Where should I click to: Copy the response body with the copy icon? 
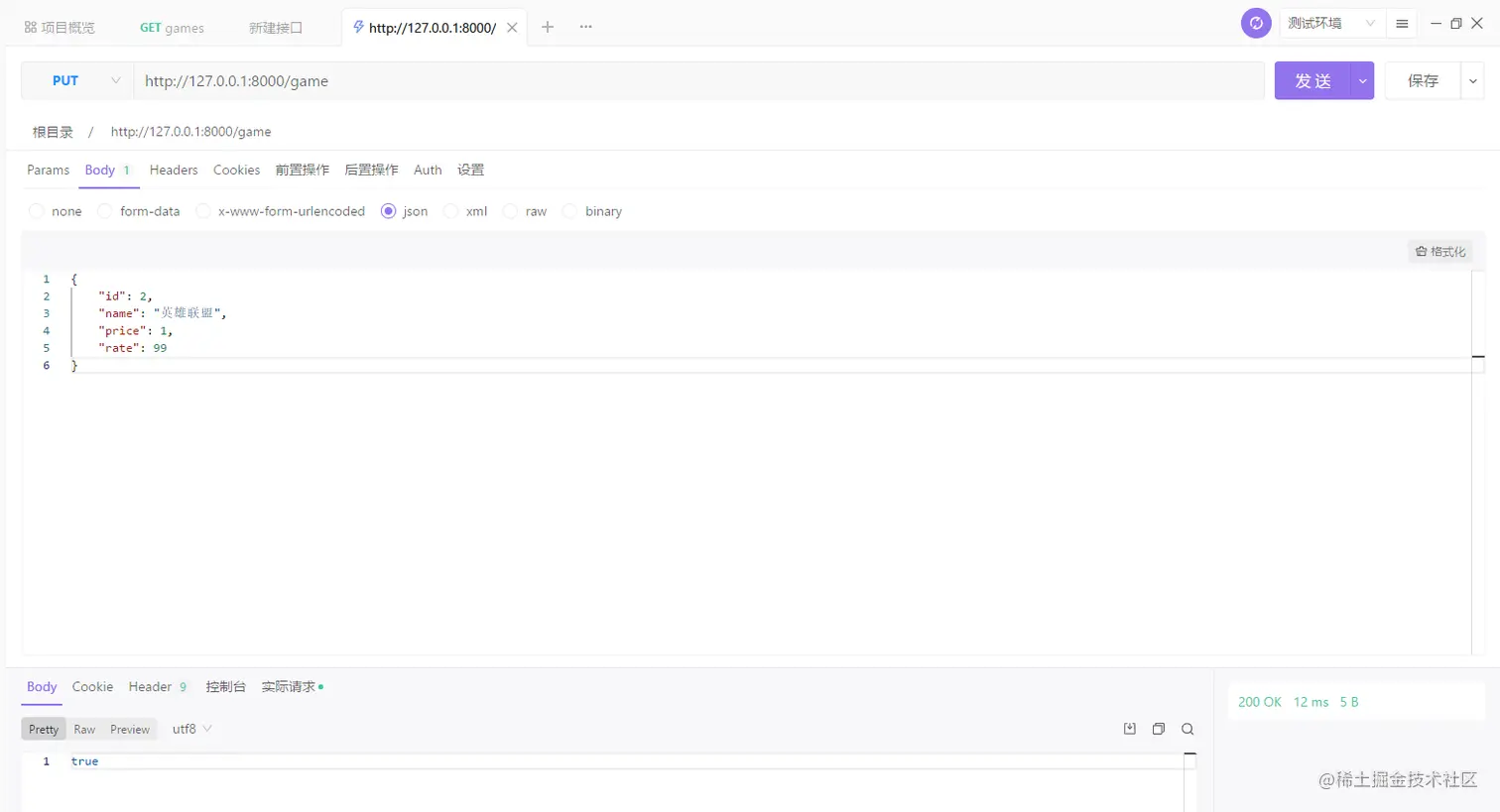pos(1159,729)
